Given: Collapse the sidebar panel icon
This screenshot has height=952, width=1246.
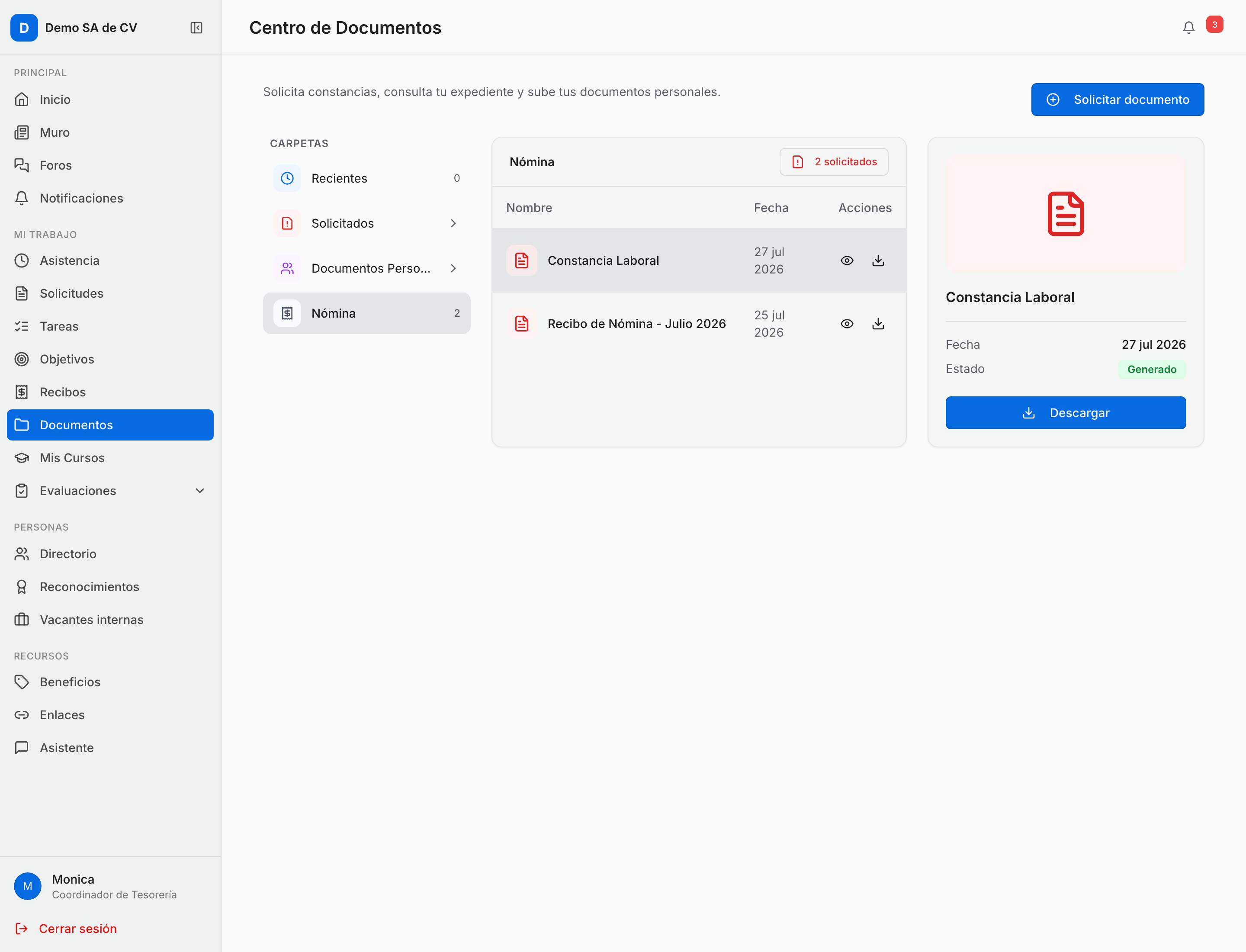Looking at the screenshot, I should [x=196, y=28].
